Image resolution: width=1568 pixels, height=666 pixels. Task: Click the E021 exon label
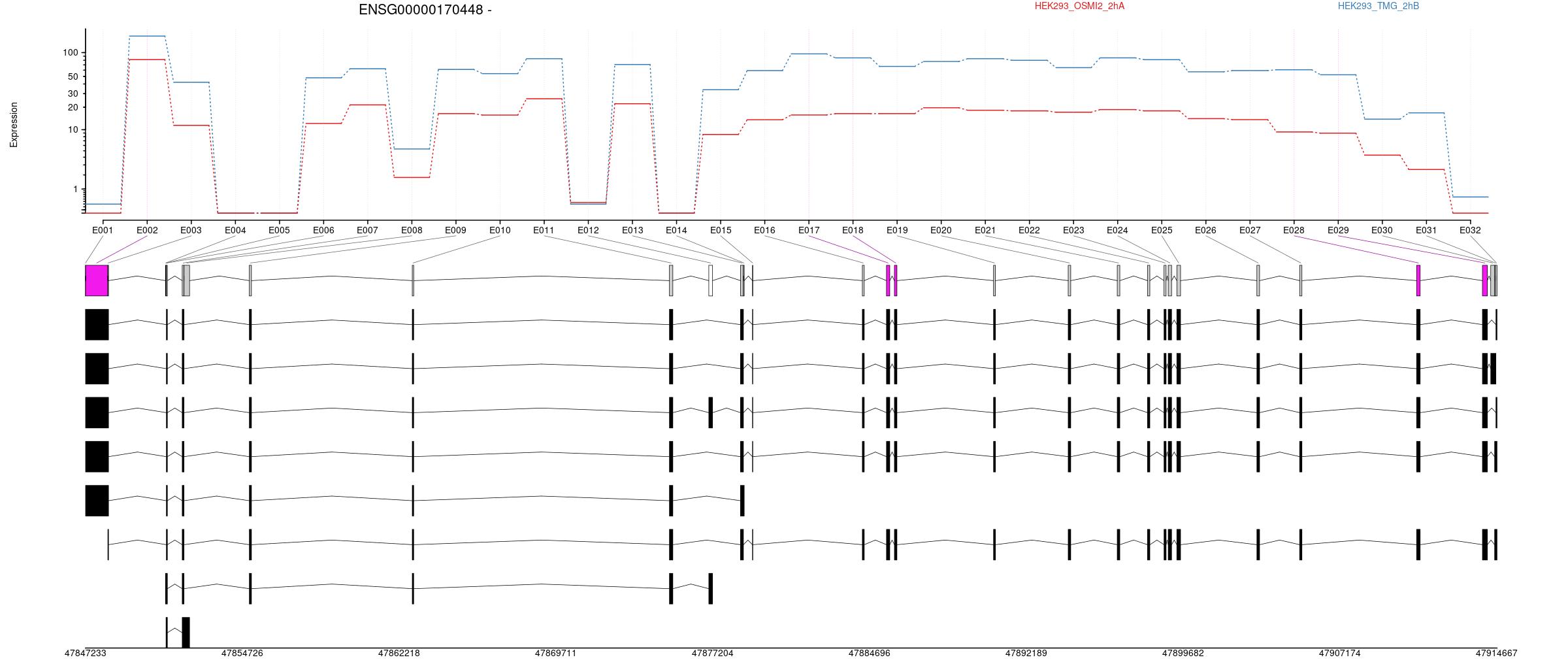click(985, 230)
